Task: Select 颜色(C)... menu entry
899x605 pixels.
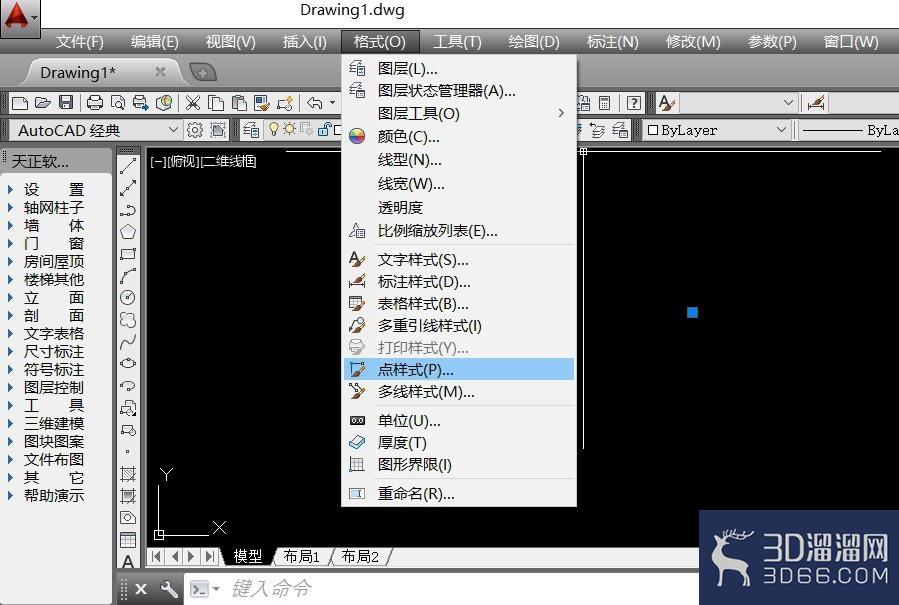Action: point(459,136)
